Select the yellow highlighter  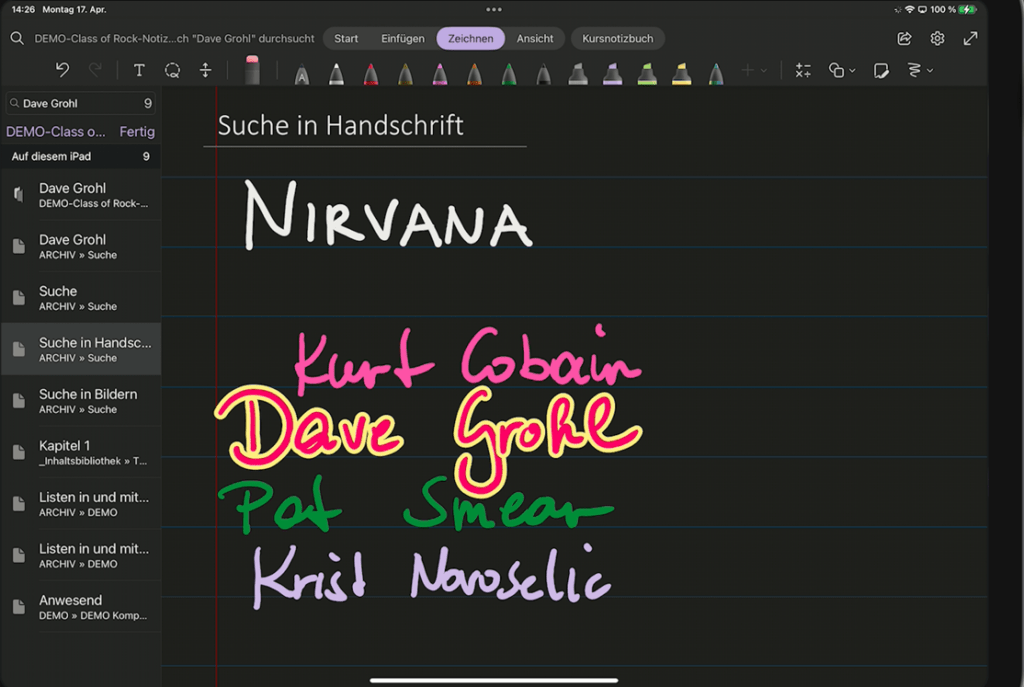pos(682,74)
